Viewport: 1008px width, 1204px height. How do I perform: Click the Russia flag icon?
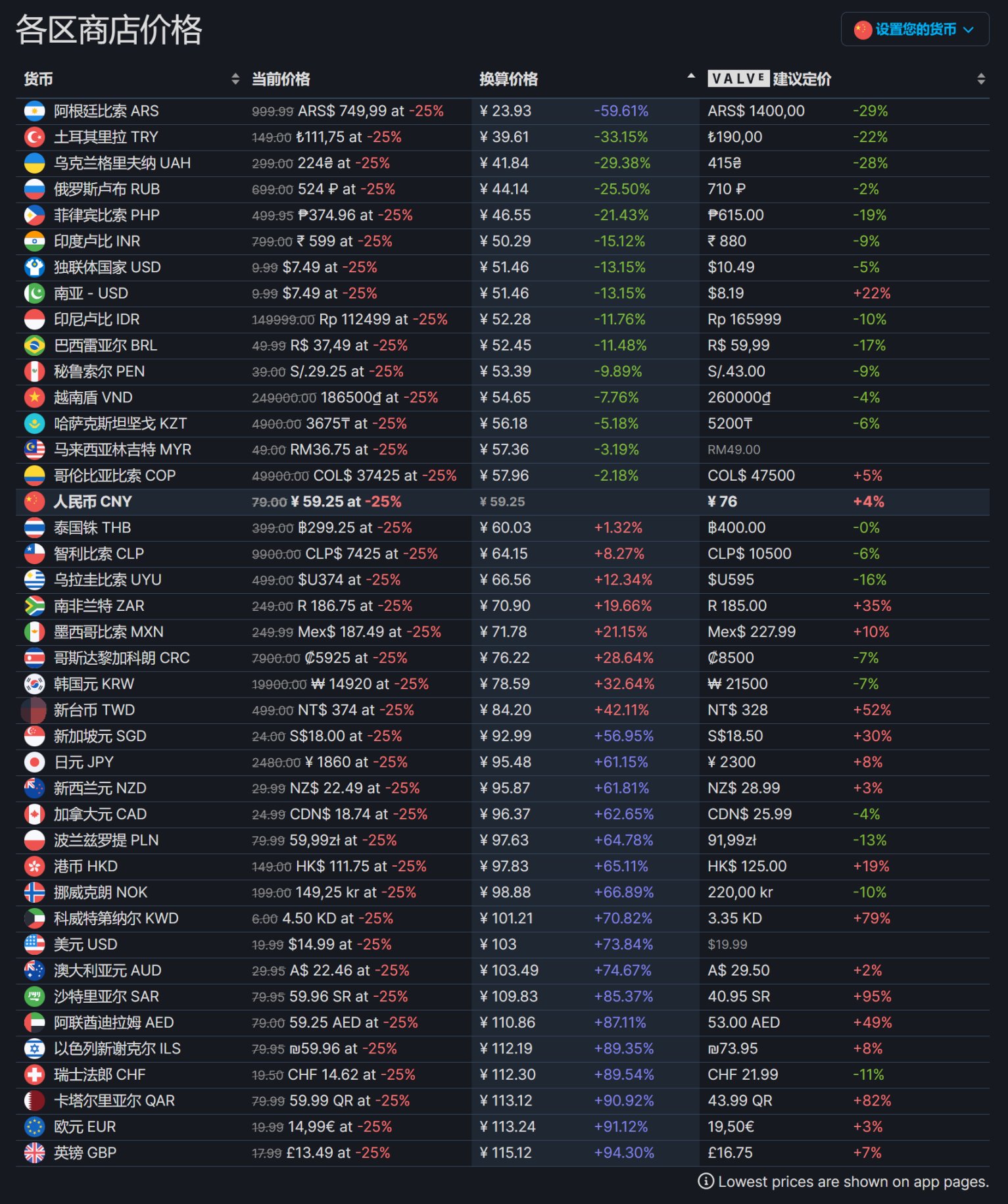pyautogui.click(x=35, y=189)
